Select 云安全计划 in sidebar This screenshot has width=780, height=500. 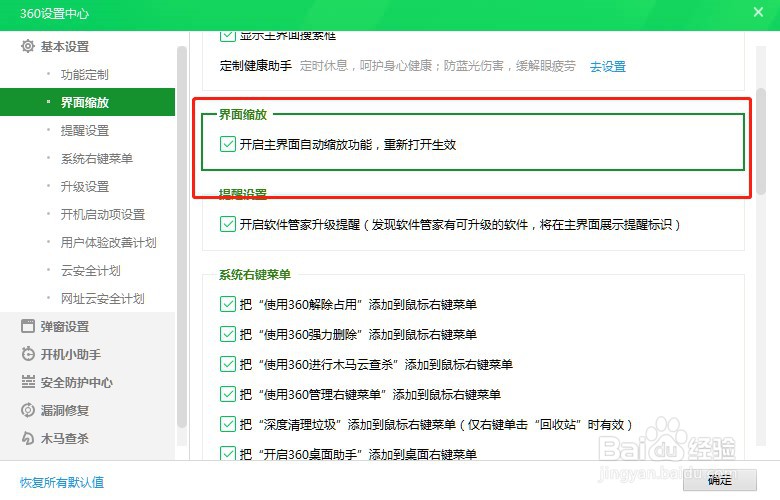[x=91, y=271]
